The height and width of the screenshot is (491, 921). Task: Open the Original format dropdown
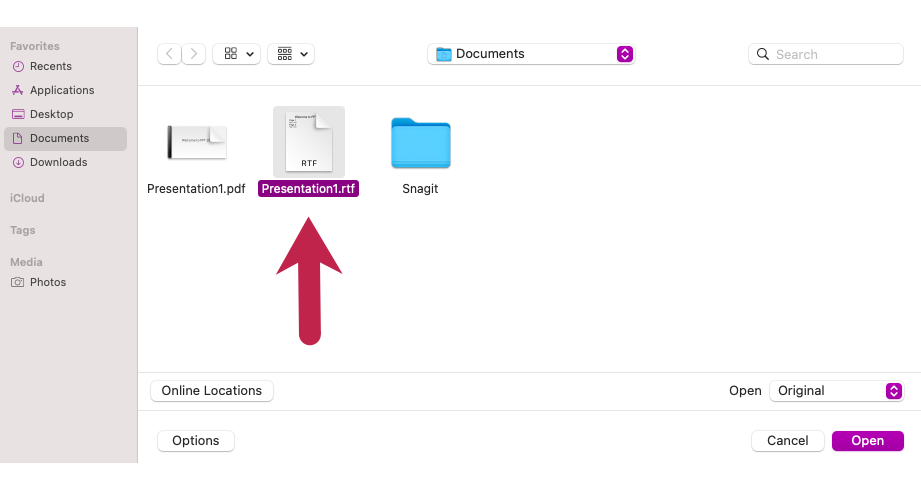(836, 391)
